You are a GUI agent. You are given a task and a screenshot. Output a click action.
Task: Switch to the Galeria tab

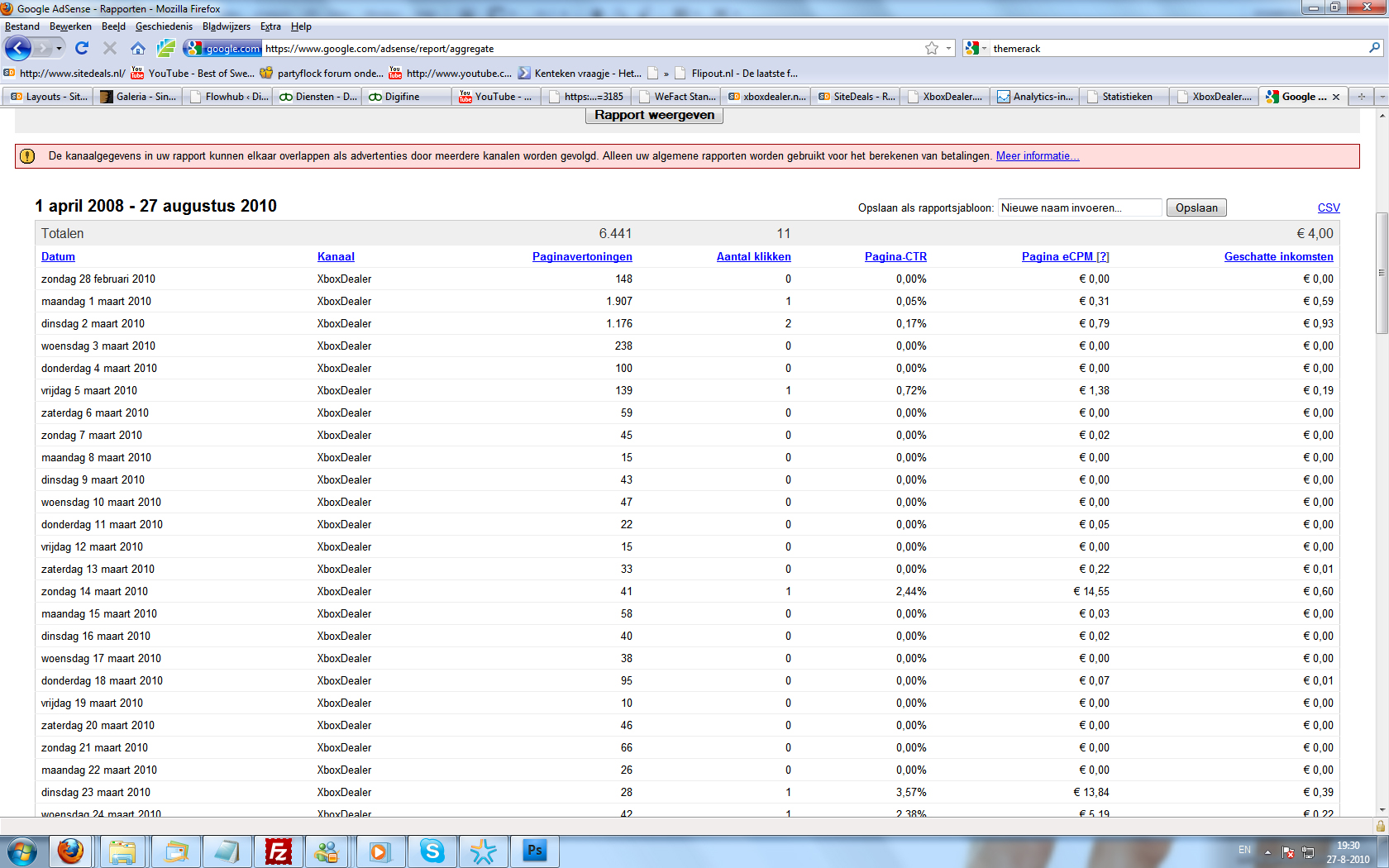coord(137,97)
